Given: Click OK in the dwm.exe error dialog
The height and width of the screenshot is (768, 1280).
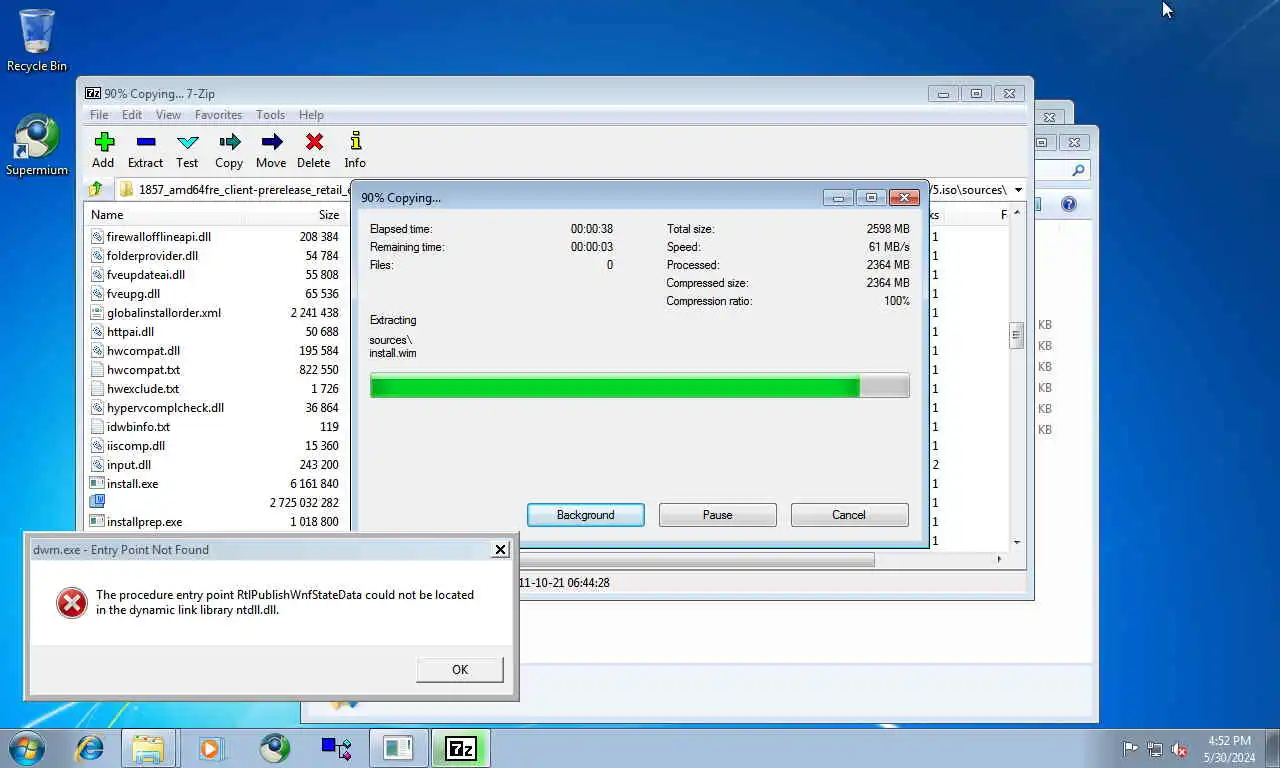Looking at the screenshot, I should click(x=460, y=670).
